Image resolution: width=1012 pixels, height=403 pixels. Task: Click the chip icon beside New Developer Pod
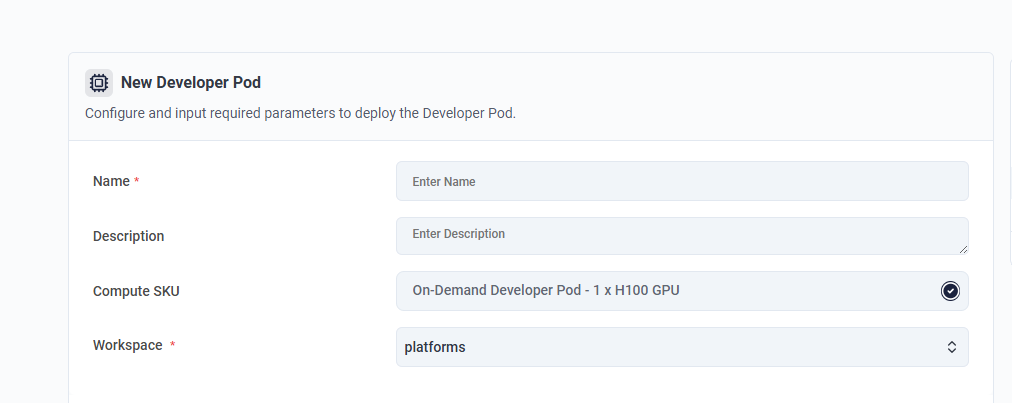[x=99, y=83]
